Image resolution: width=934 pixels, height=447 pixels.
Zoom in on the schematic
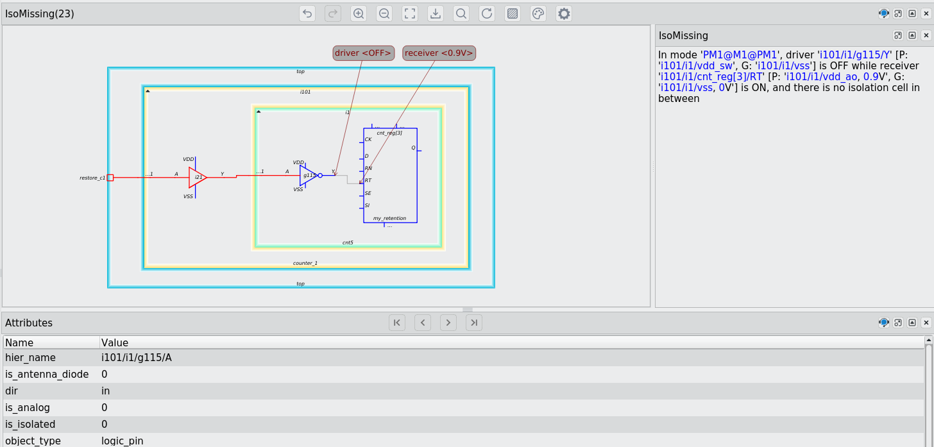click(x=359, y=14)
